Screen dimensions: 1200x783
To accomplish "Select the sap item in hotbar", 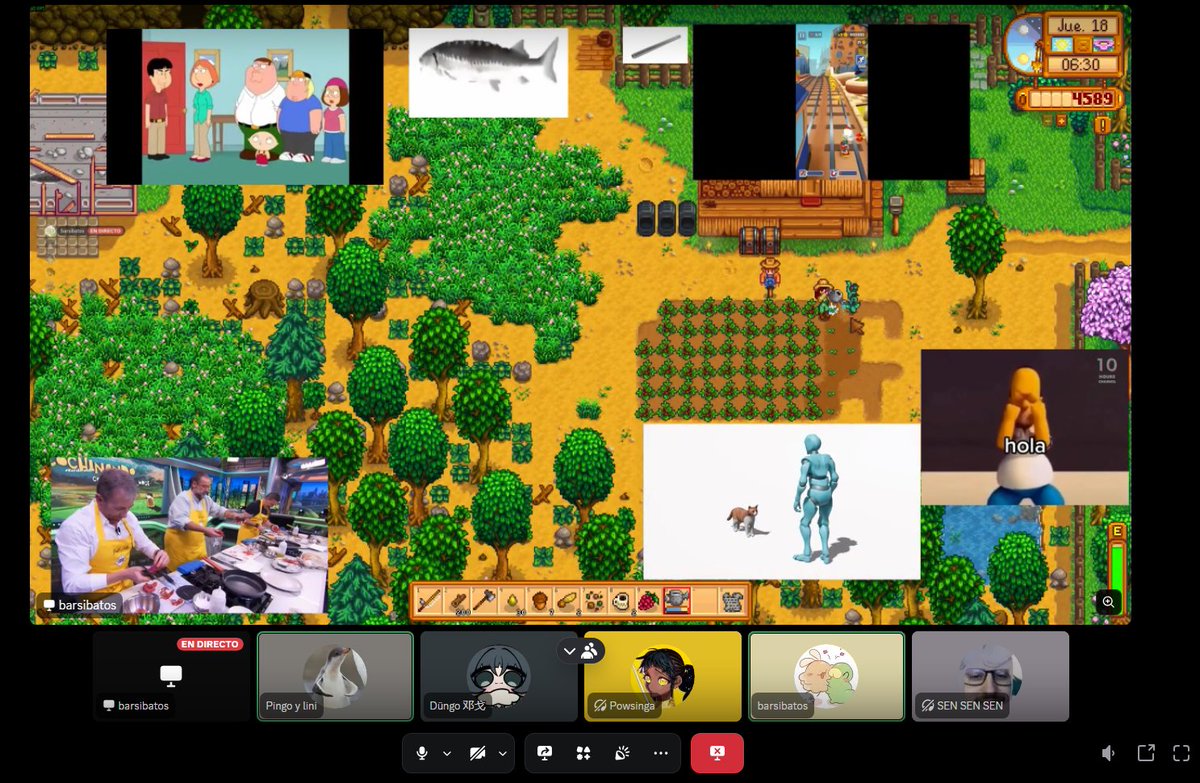I will click(512, 600).
